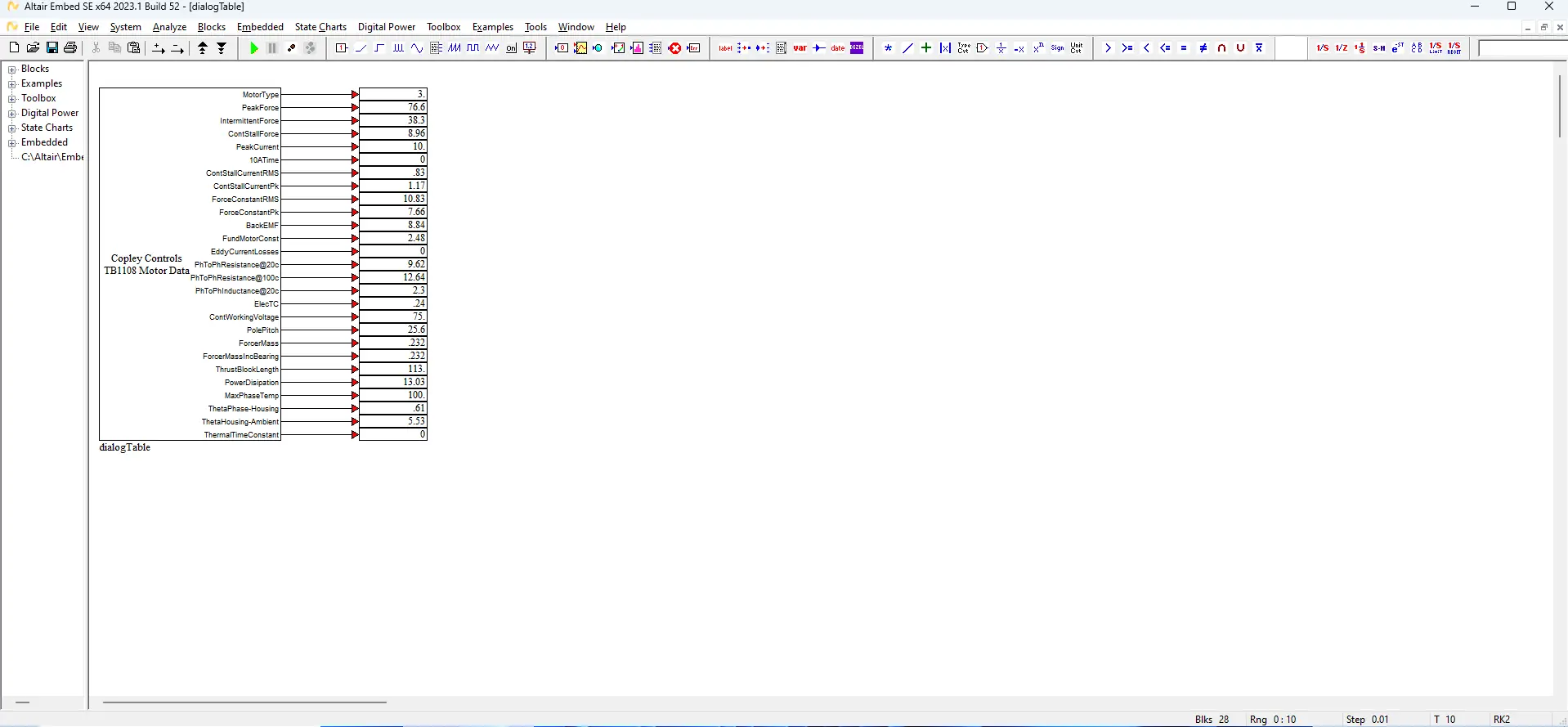Insert an error block (Err icon)

tap(693, 48)
